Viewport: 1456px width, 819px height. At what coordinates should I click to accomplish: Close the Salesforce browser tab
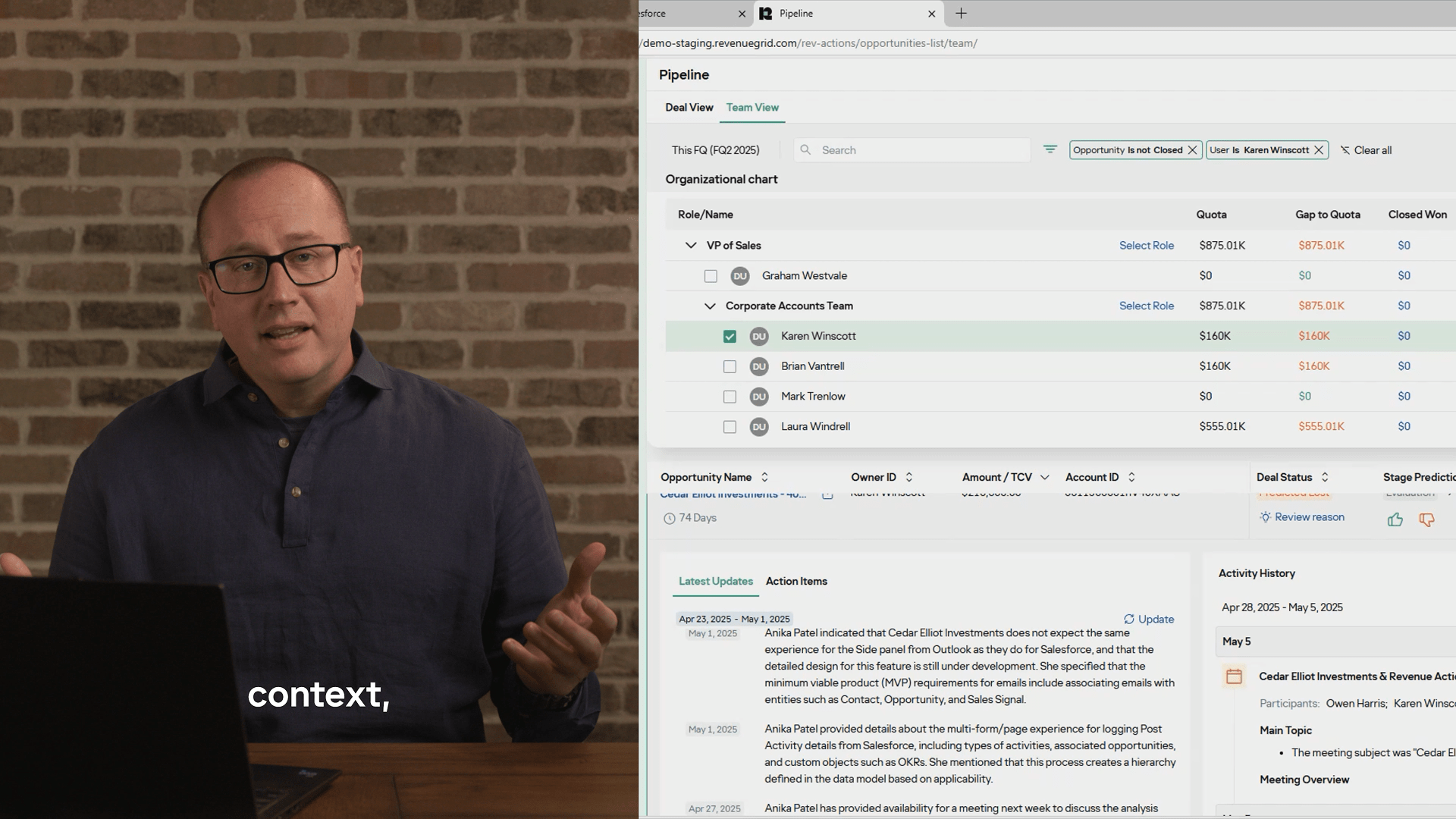(x=742, y=14)
